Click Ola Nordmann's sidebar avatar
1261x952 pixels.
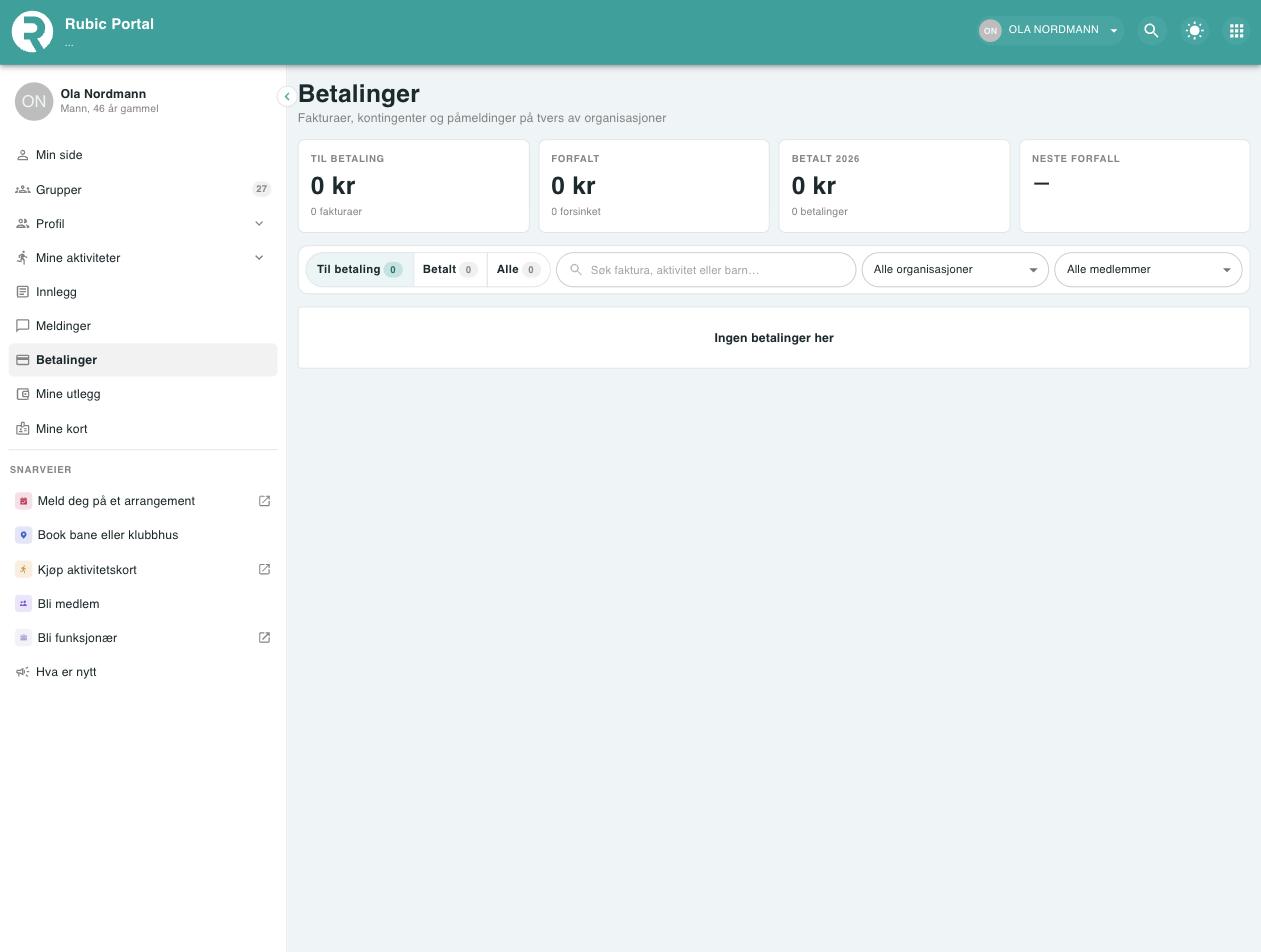tap(34, 101)
